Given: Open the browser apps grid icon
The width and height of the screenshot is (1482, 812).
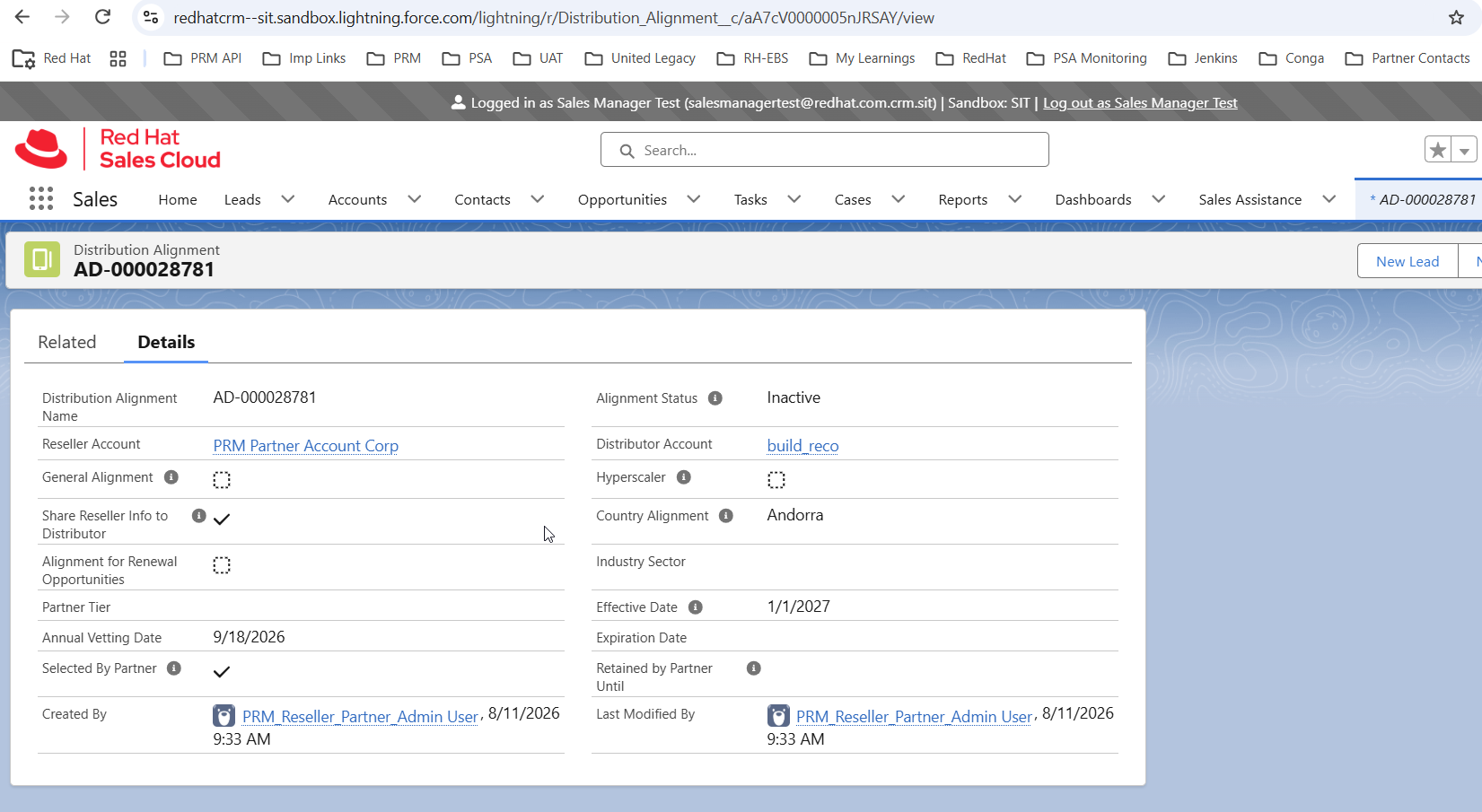Looking at the screenshot, I should click(x=118, y=58).
